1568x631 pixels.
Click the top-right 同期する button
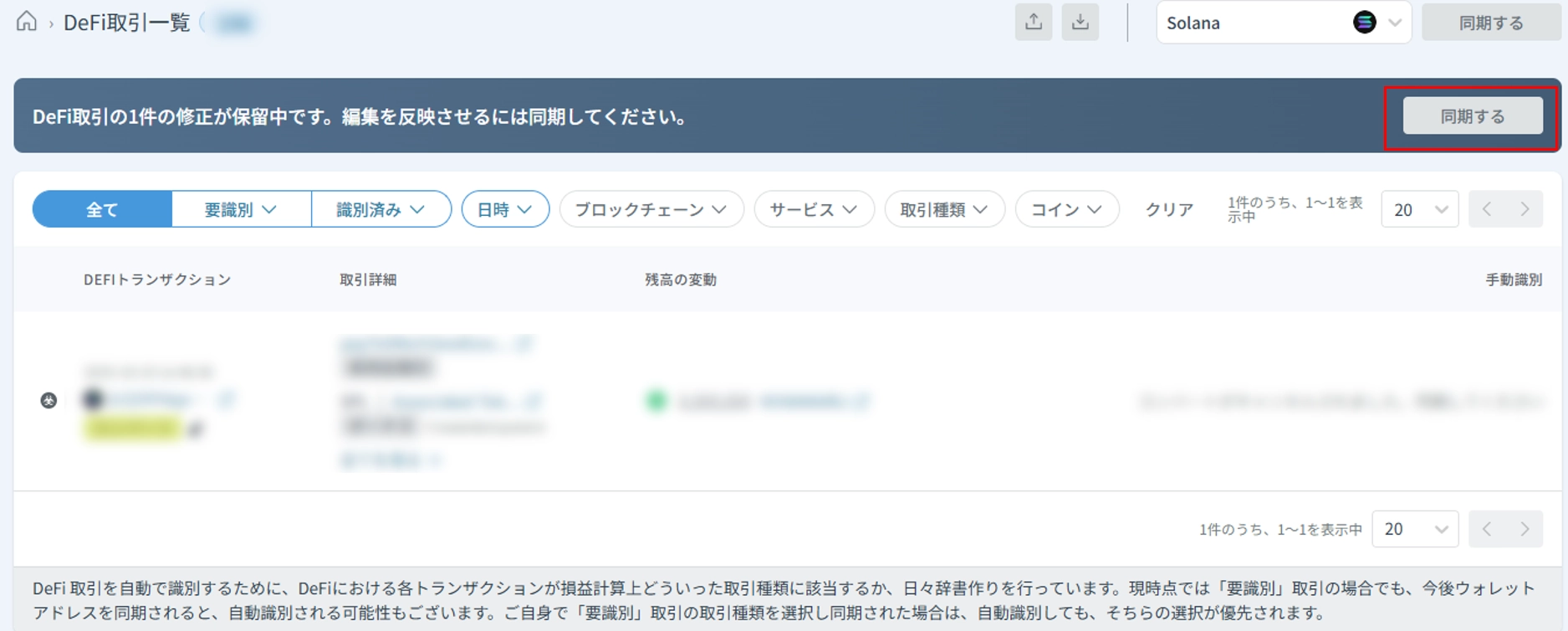[1491, 23]
